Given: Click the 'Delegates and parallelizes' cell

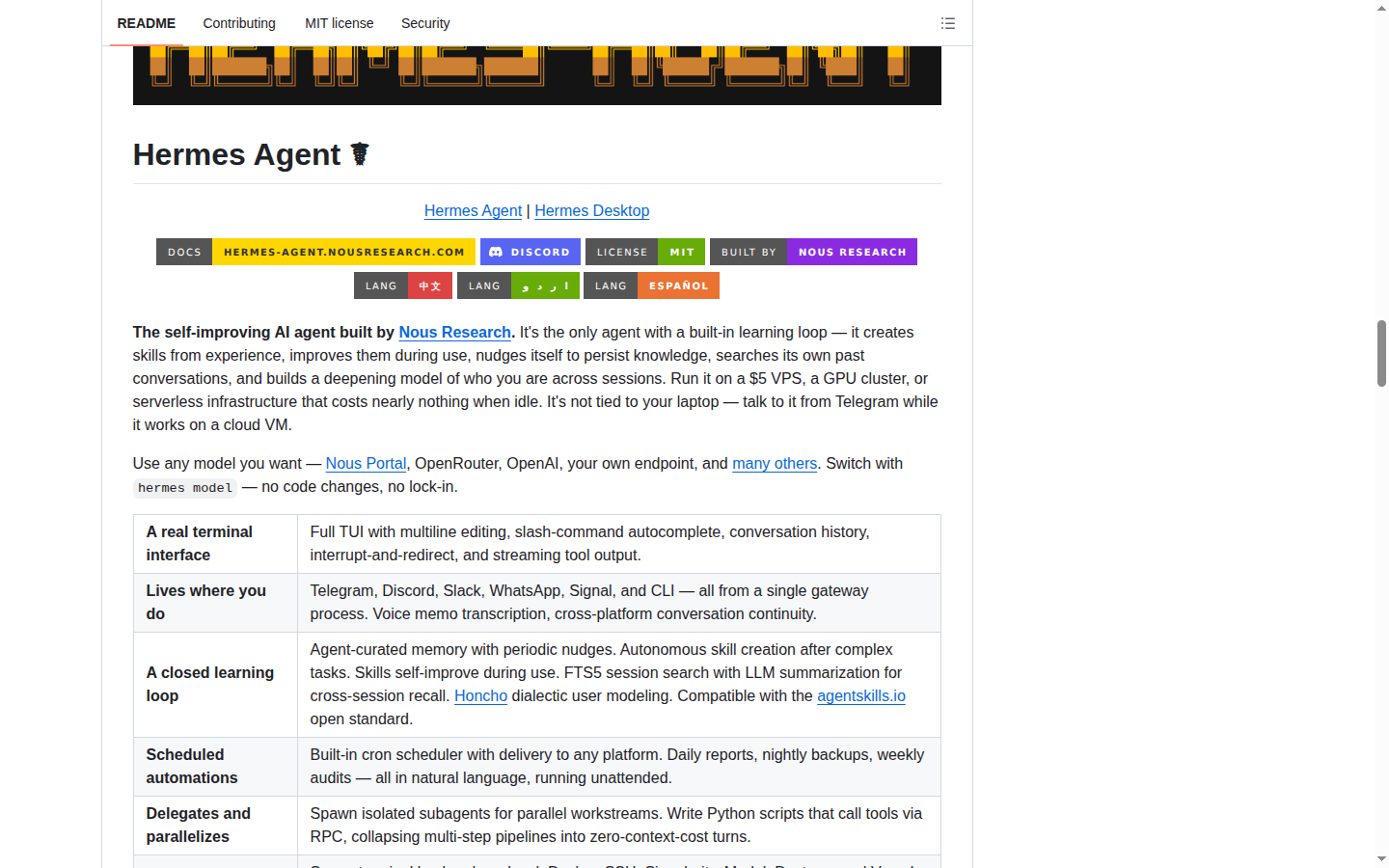Looking at the screenshot, I should 215,826.
